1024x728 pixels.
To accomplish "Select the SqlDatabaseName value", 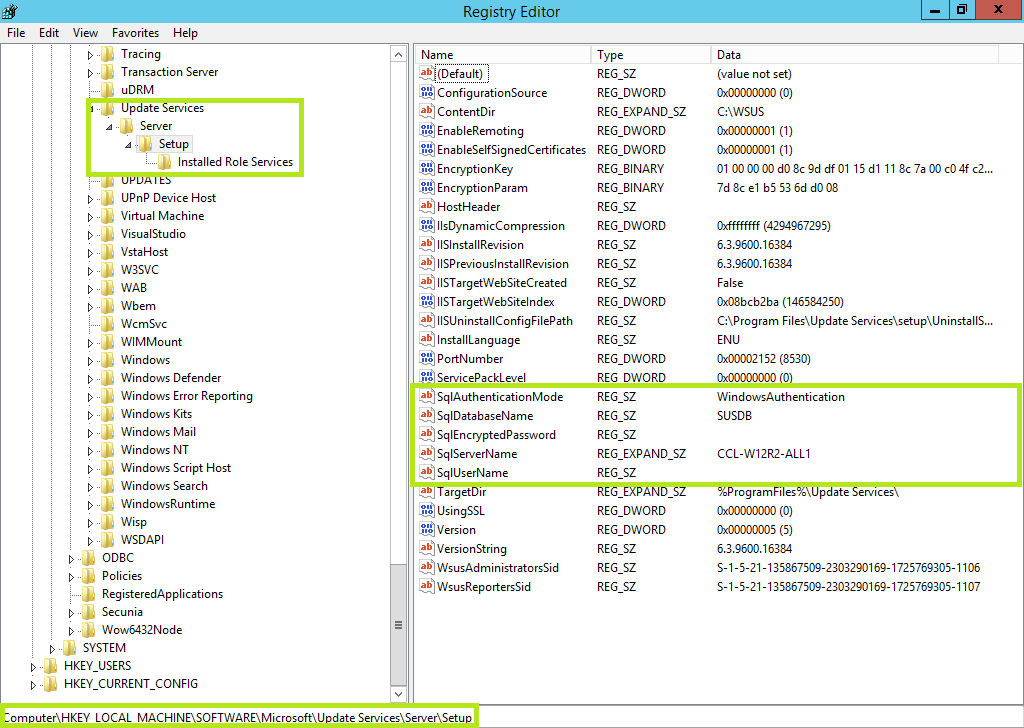I will point(485,415).
